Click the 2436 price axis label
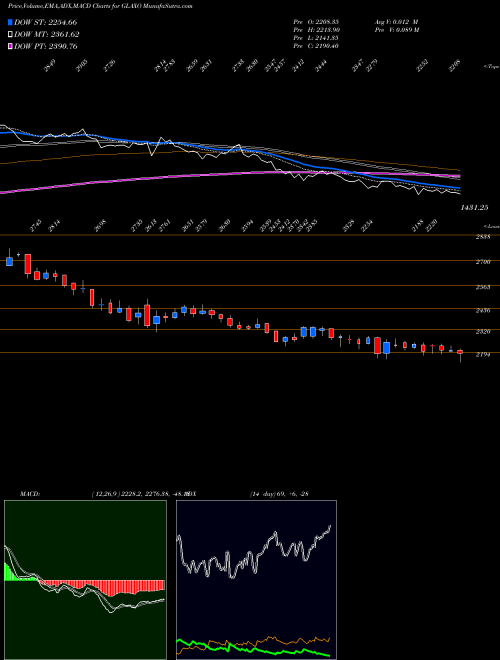 (x=482, y=310)
